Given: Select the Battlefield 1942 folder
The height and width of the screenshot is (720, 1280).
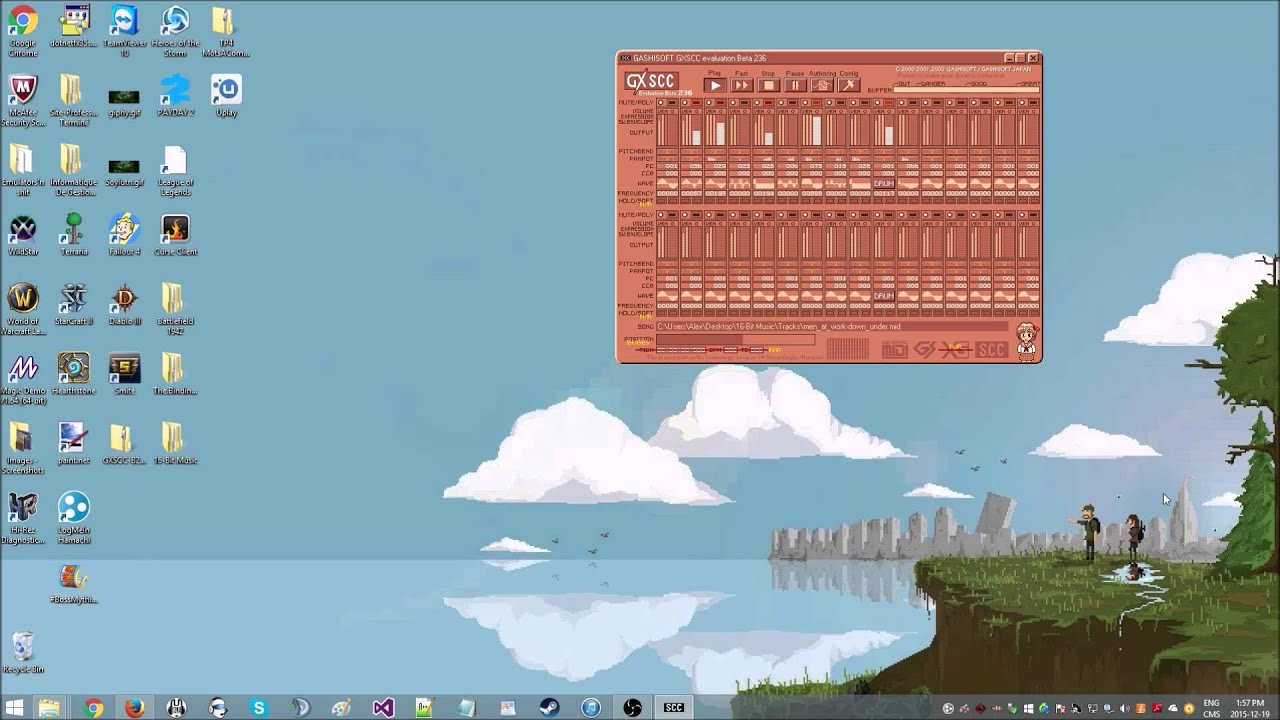Looking at the screenshot, I should pyautogui.click(x=175, y=308).
